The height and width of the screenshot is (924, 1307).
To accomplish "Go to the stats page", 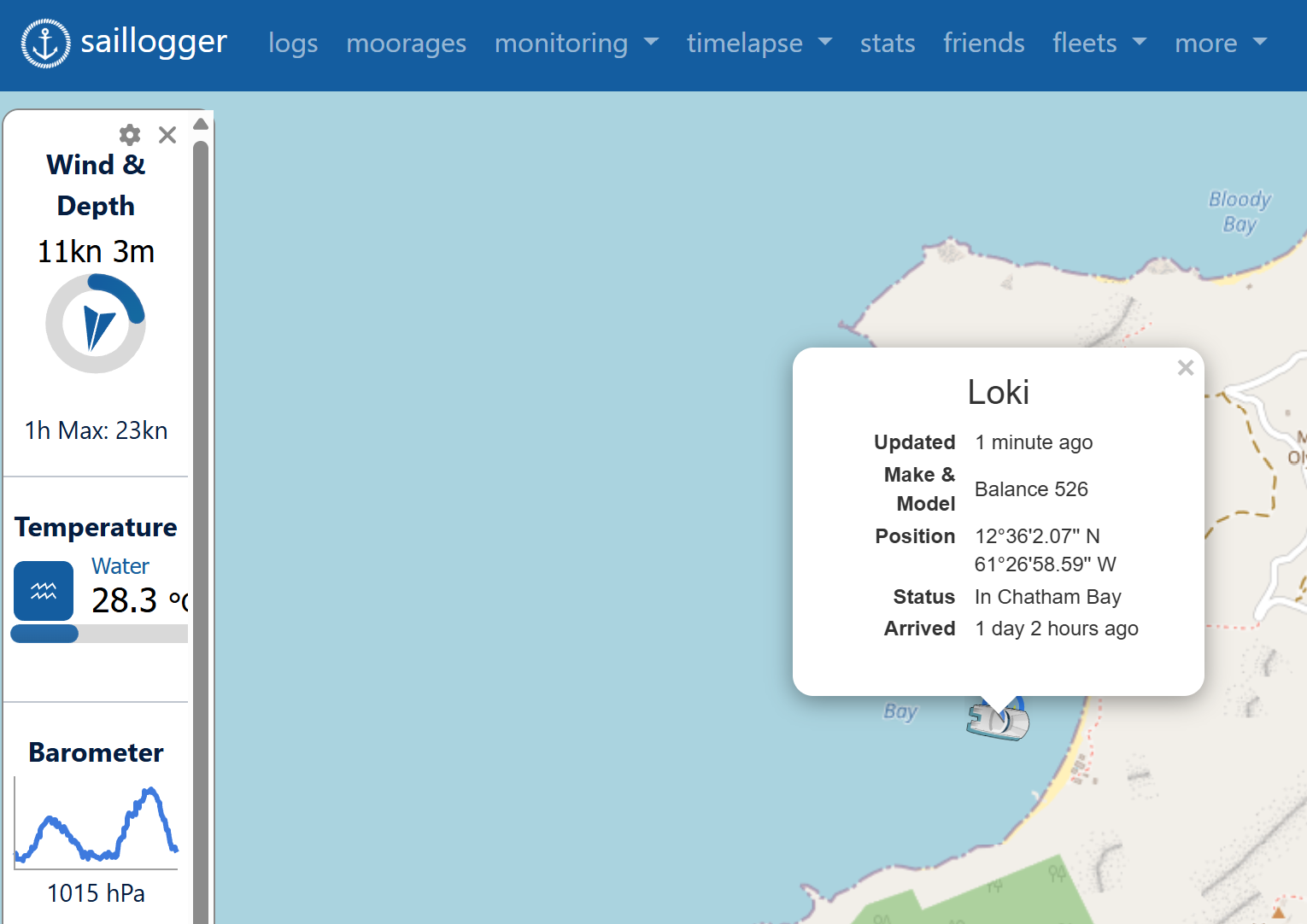I will 888,44.
